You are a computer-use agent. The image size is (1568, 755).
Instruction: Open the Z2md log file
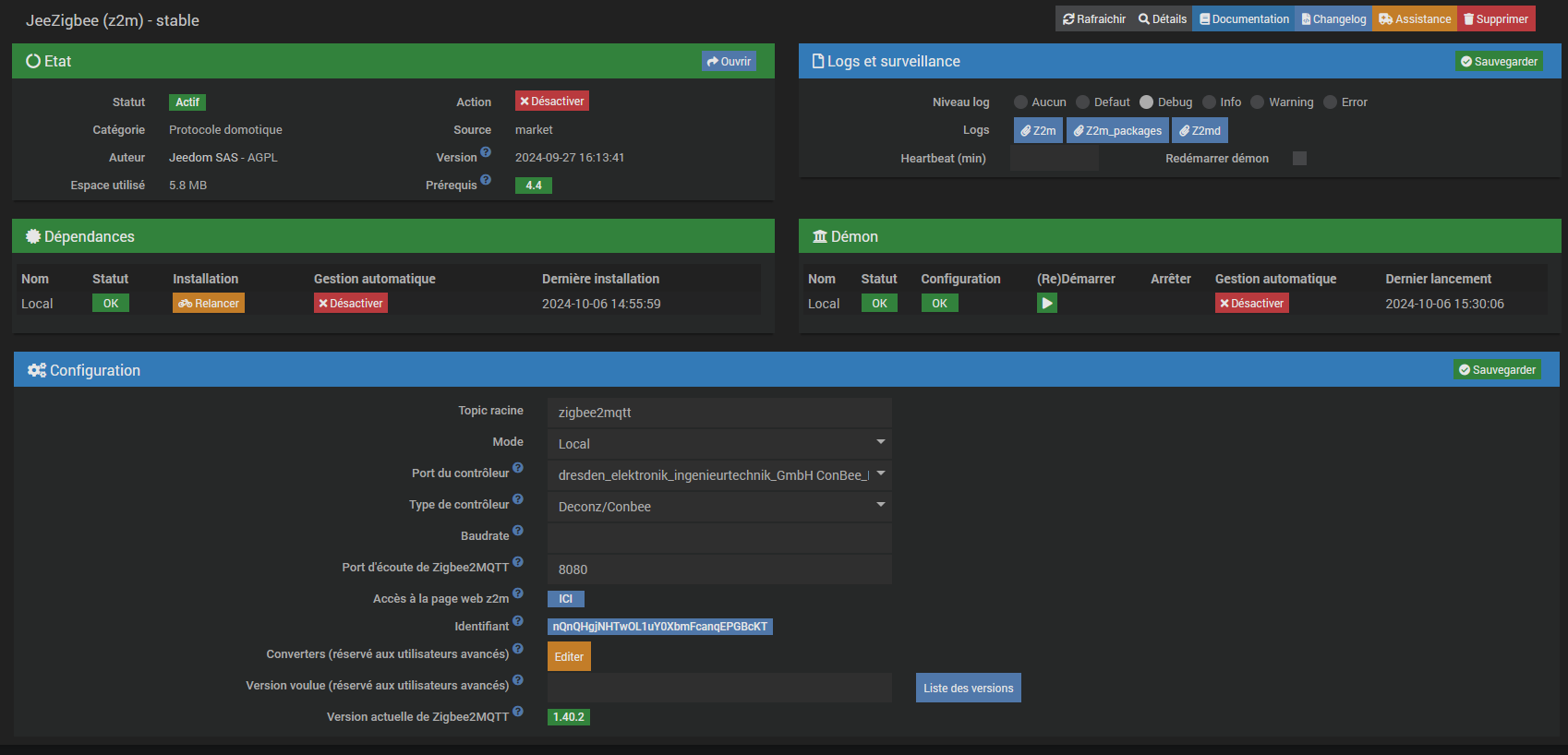pos(1200,131)
